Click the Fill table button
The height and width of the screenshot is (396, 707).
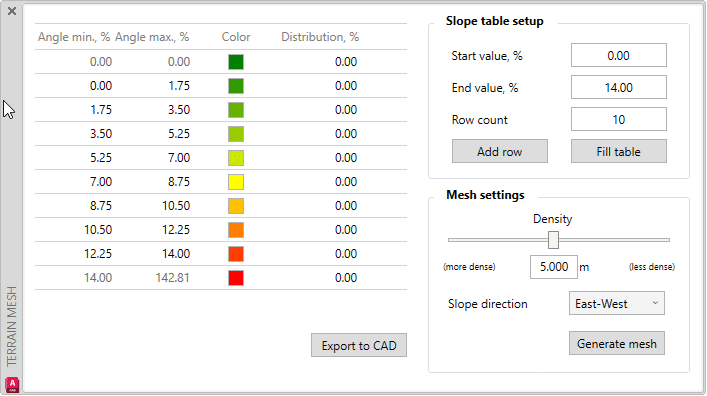click(619, 152)
